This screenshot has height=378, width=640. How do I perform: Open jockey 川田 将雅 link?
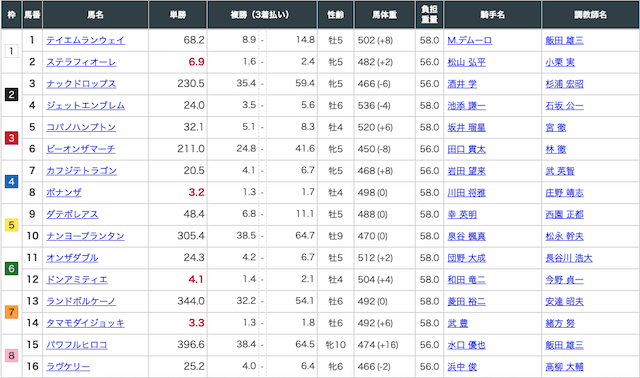click(x=467, y=193)
